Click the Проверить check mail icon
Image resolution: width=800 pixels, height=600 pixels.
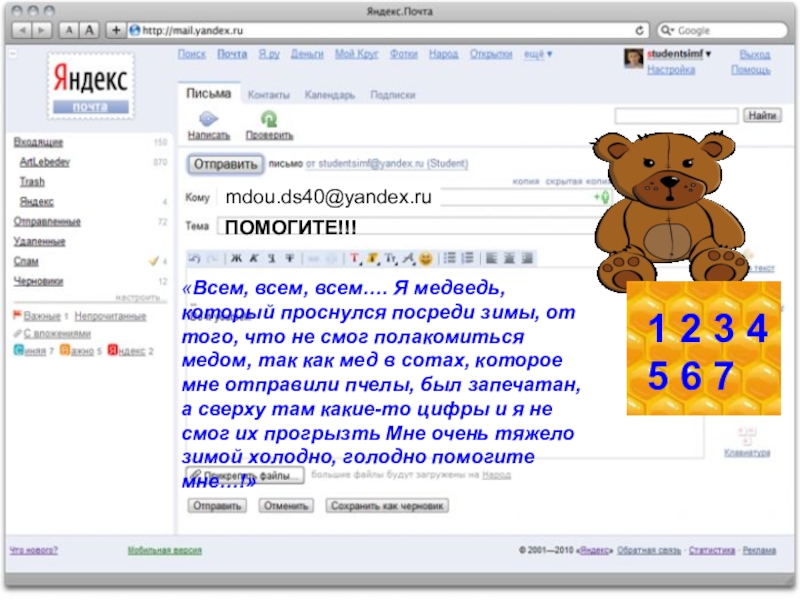click(x=269, y=119)
